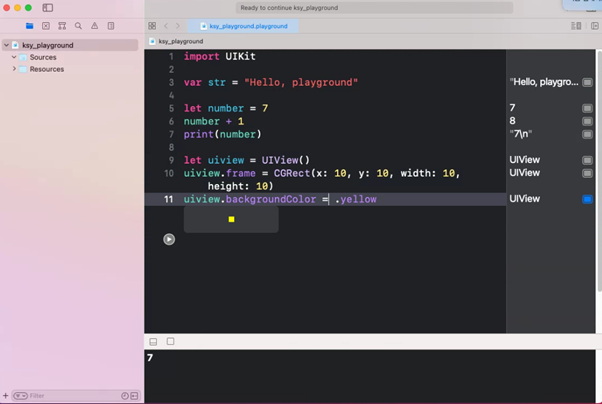Click the yellow square view preview
Screen dimensions: 602x404
tap(231, 219)
